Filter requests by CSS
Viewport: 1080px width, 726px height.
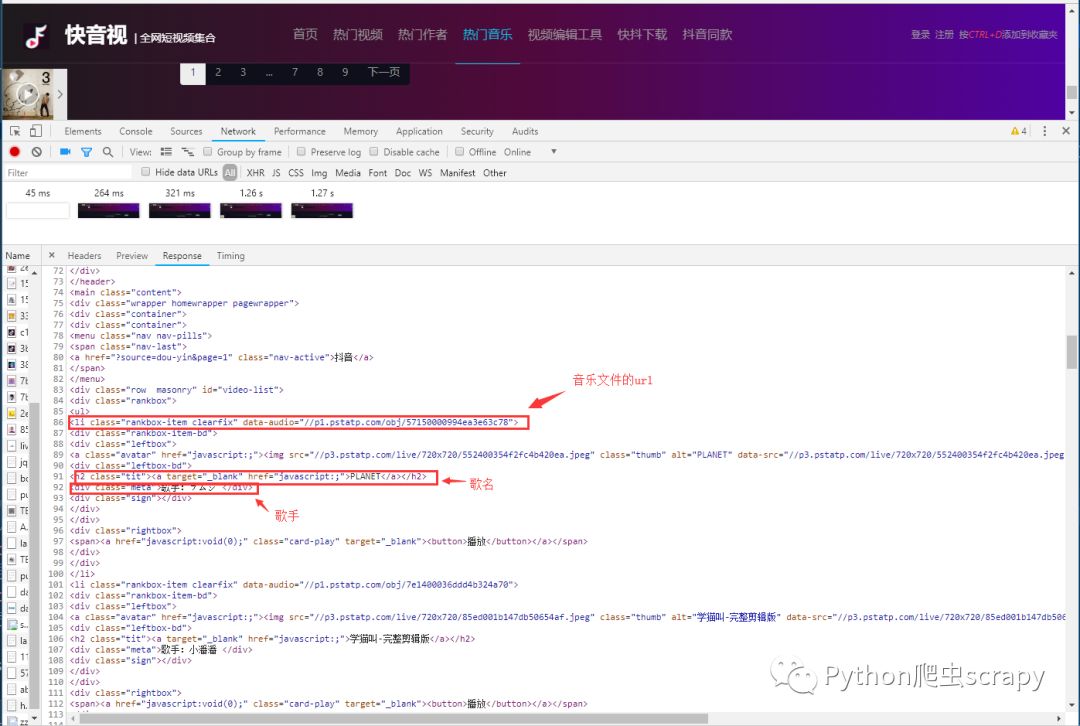[x=295, y=173]
